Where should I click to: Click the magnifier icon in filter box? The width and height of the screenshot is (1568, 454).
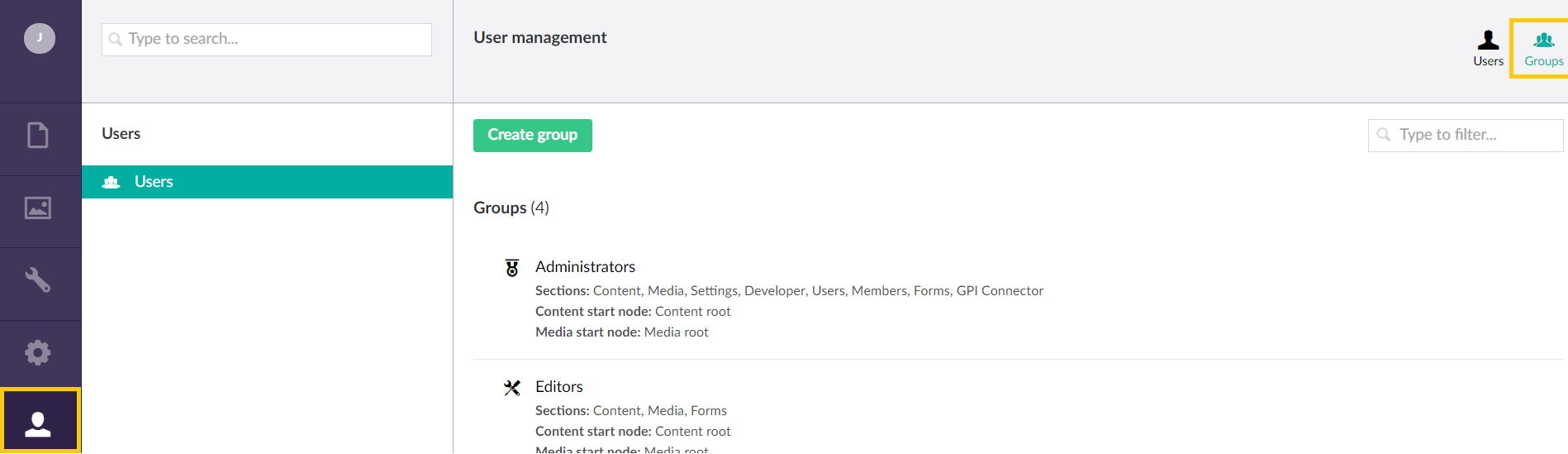point(1384,135)
